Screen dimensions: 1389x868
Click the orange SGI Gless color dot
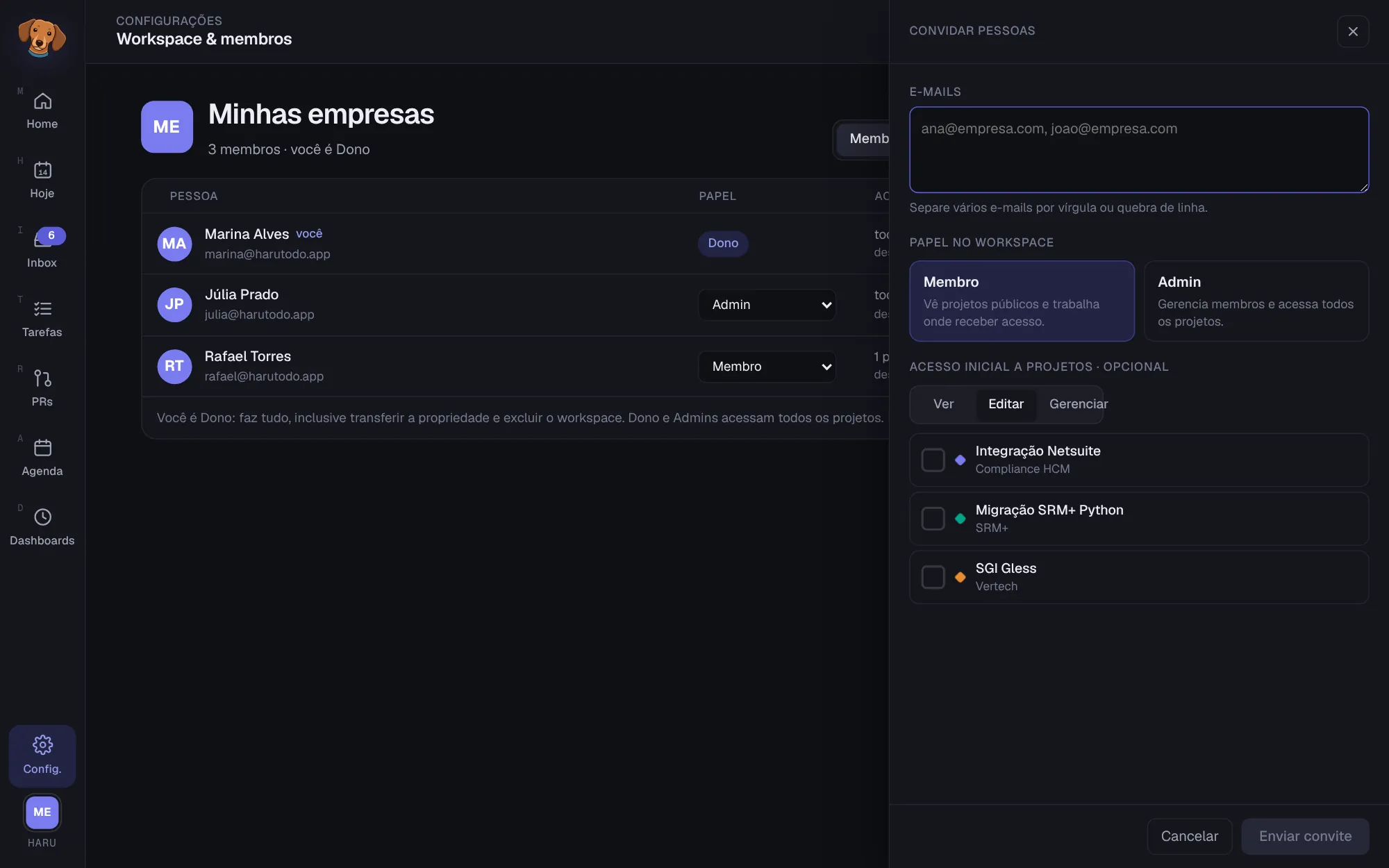(960, 577)
